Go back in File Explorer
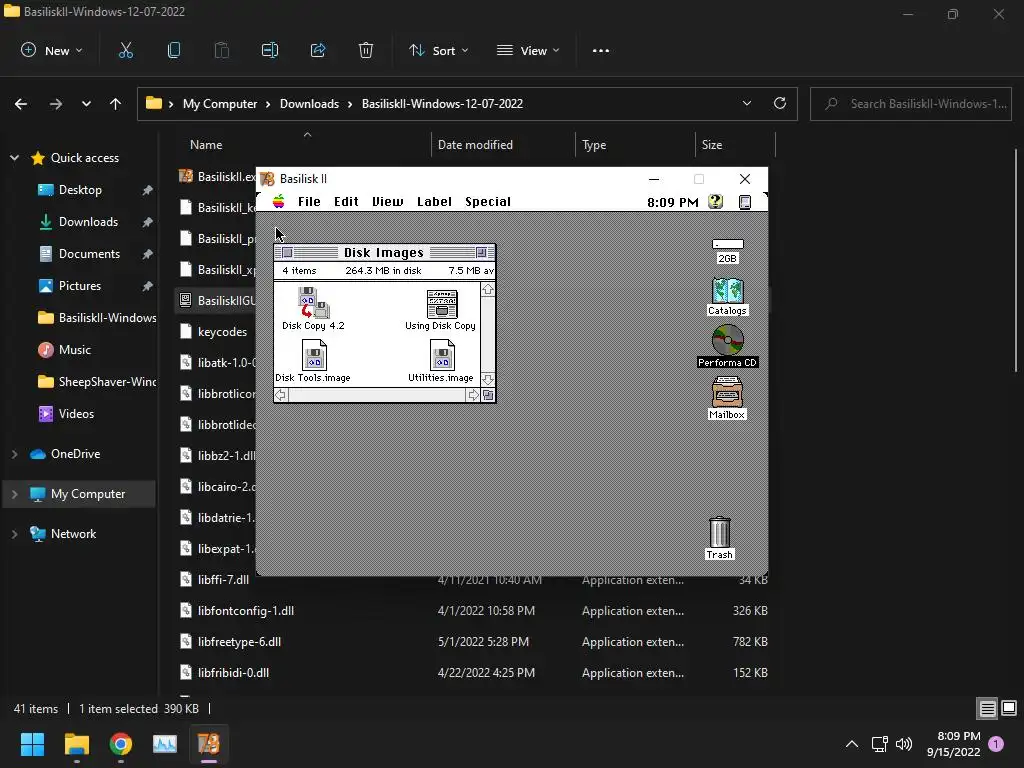 coord(21,104)
